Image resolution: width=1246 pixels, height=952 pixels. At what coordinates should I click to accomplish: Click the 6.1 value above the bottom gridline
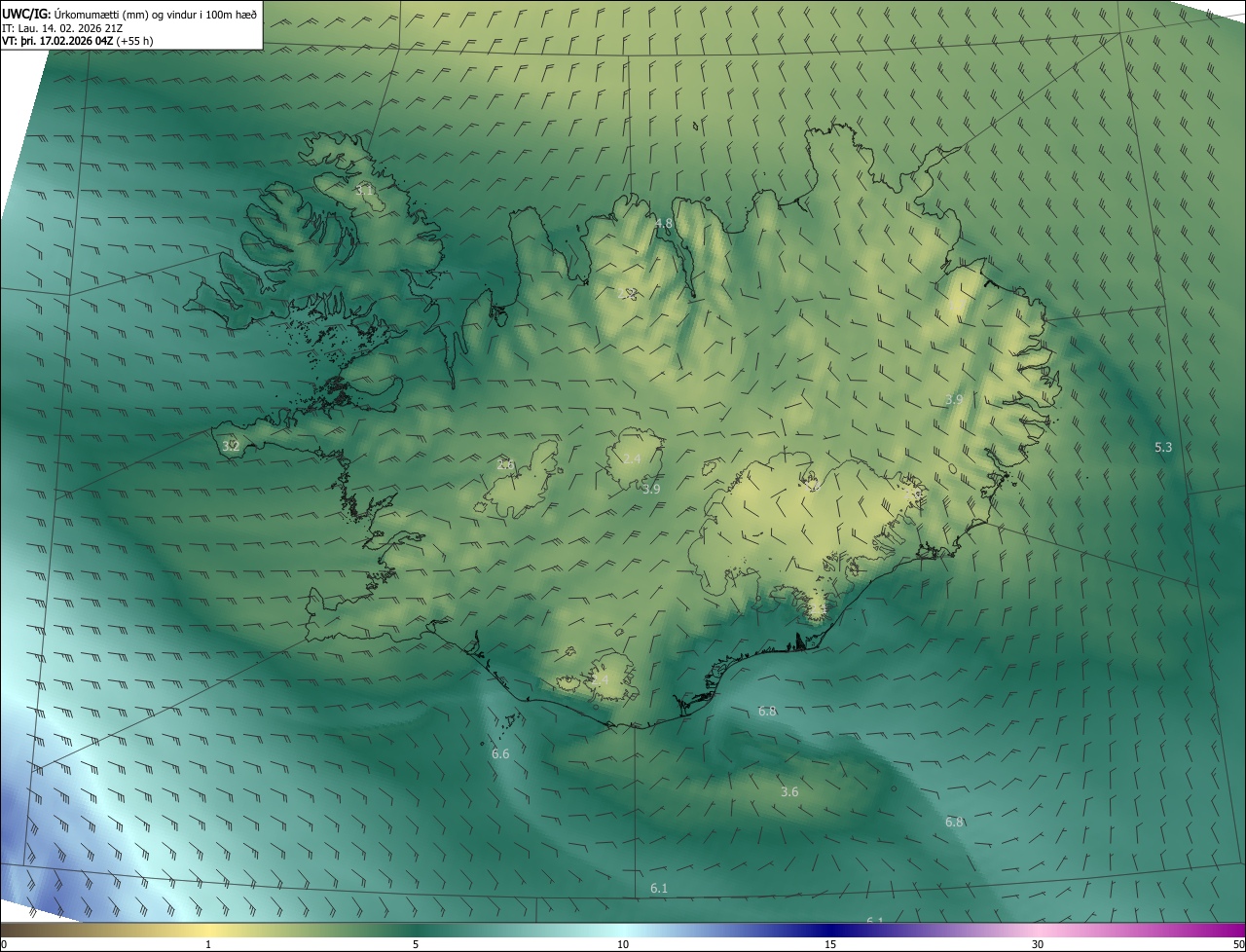click(659, 888)
